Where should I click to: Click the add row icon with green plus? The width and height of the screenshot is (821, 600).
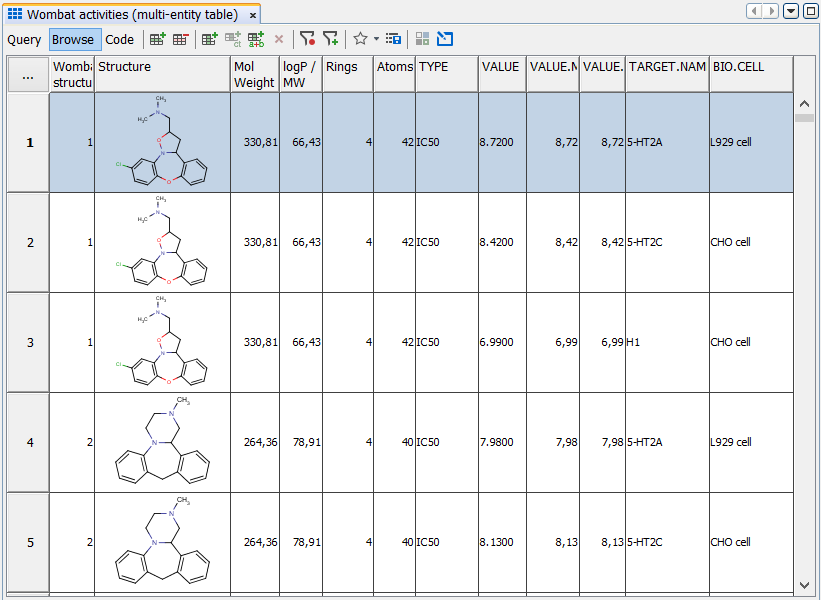pos(157,40)
